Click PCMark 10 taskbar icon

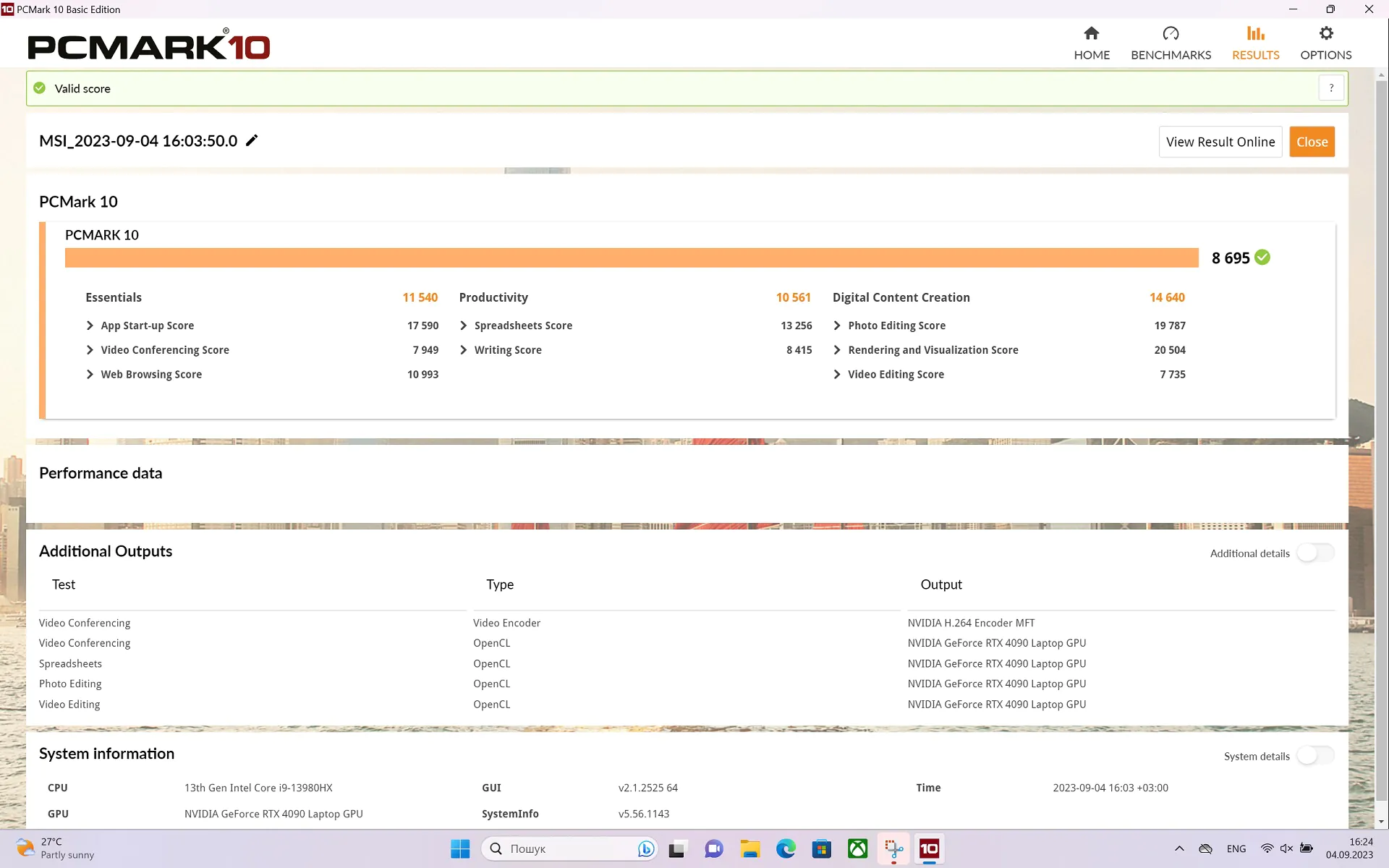click(x=929, y=848)
